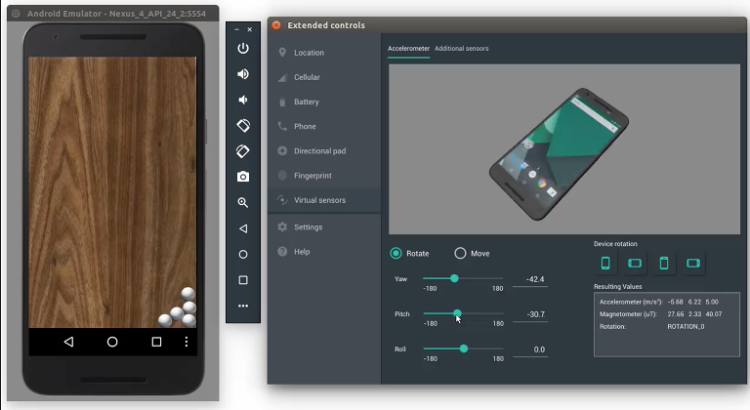
Task: Open Location in the sidebar
Action: tap(308, 52)
